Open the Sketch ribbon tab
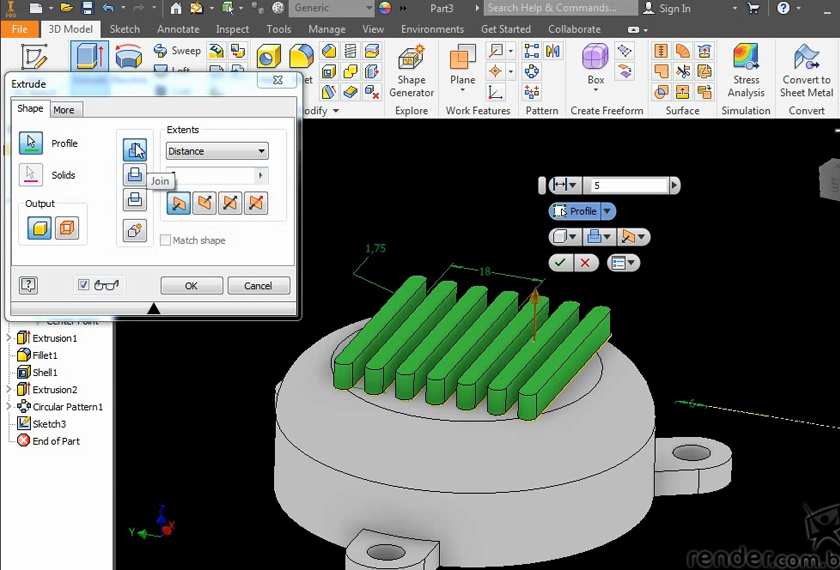 pyautogui.click(x=124, y=29)
